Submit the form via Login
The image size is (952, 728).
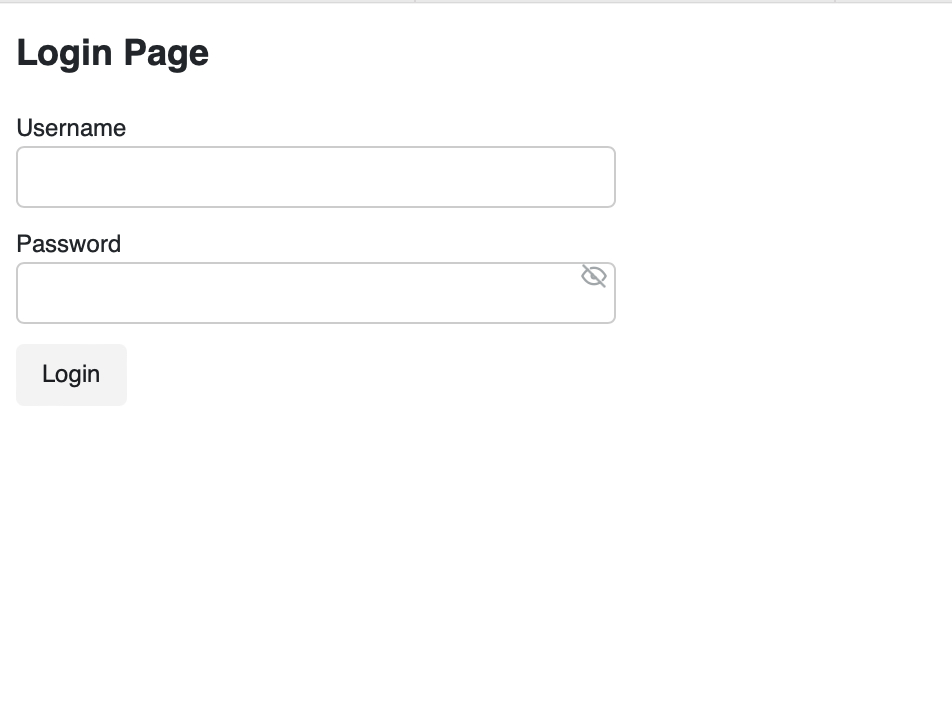71,375
